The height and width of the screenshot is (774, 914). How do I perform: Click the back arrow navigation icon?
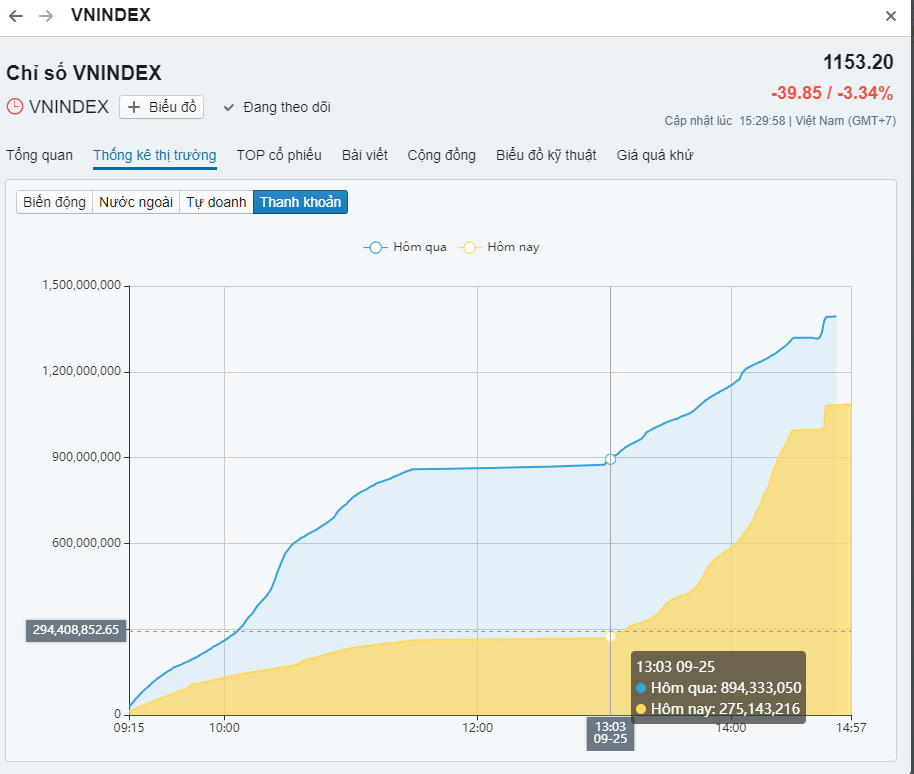pyautogui.click(x=16, y=16)
